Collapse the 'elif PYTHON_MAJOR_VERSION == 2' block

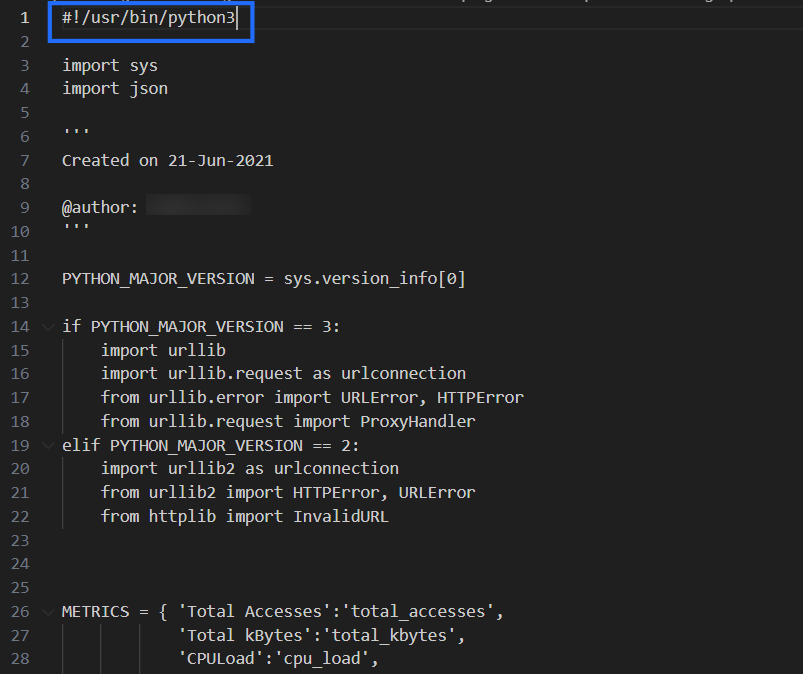tap(47, 445)
